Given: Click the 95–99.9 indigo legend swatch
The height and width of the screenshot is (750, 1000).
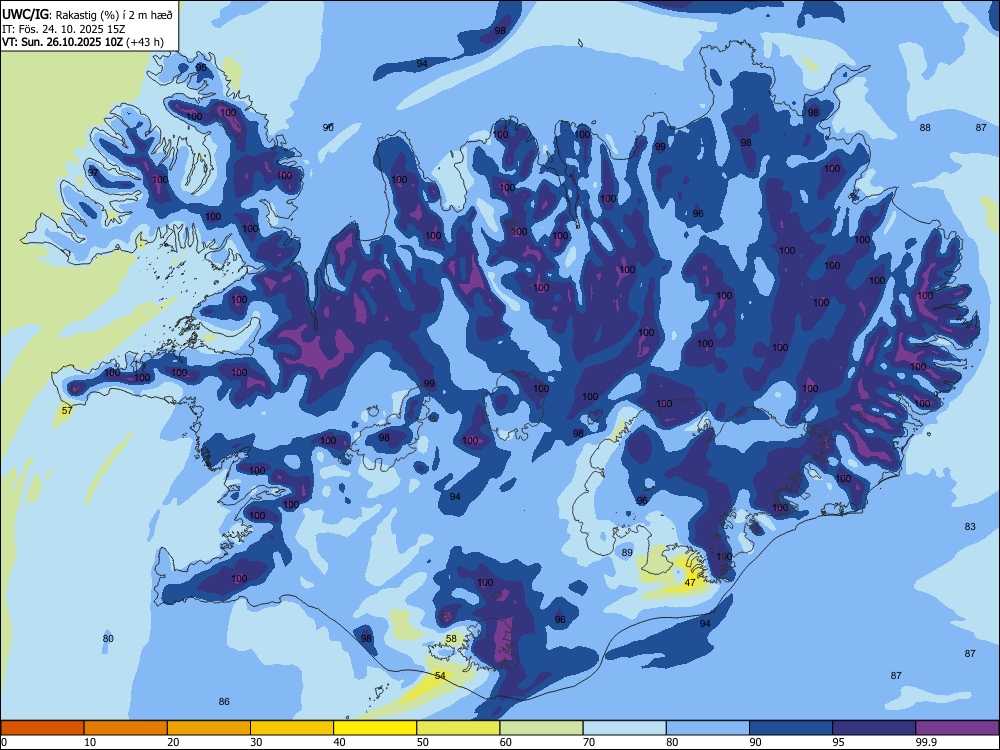Looking at the screenshot, I should coord(874,728).
